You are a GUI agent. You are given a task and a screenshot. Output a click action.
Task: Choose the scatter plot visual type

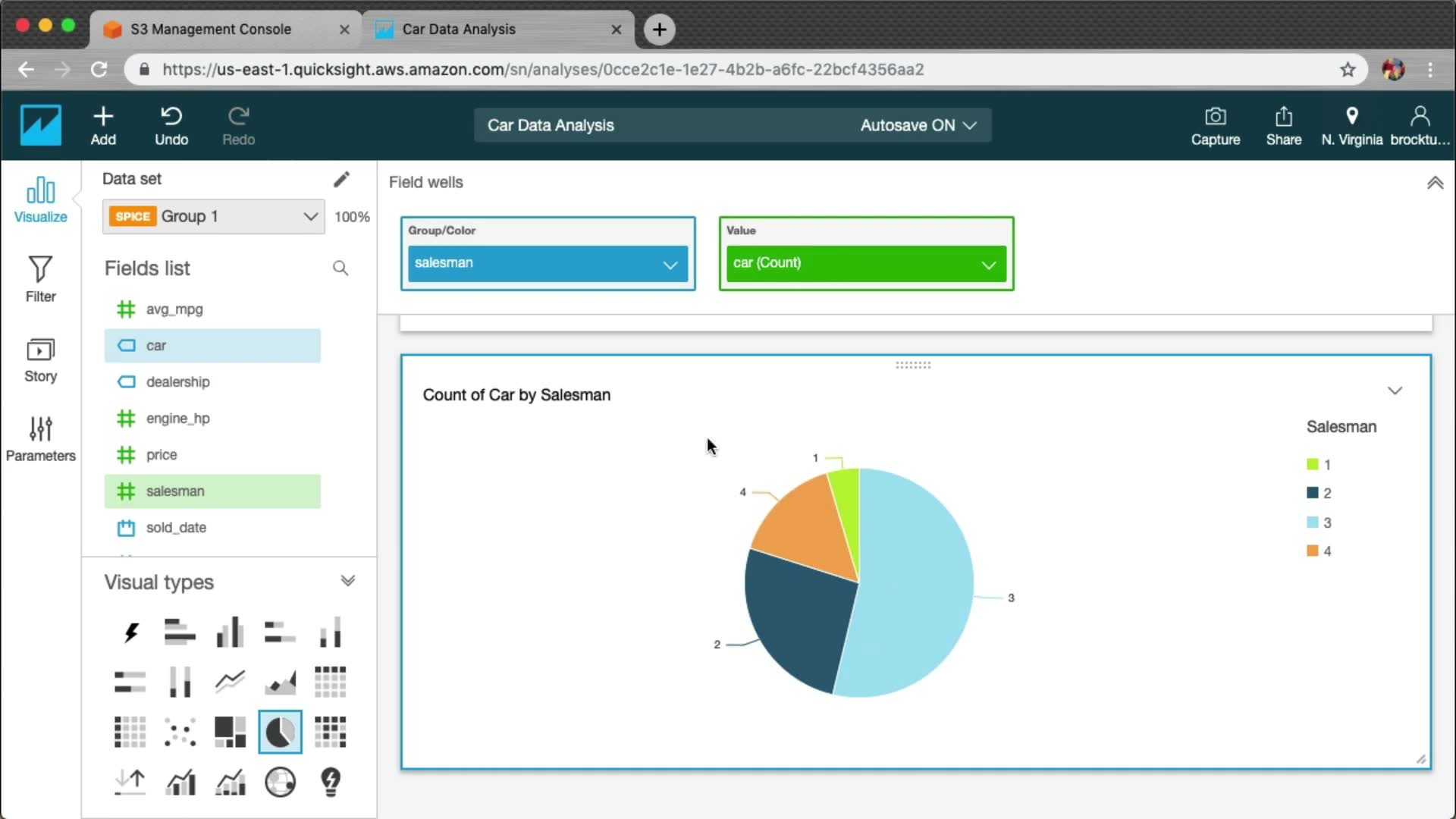(180, 732)
